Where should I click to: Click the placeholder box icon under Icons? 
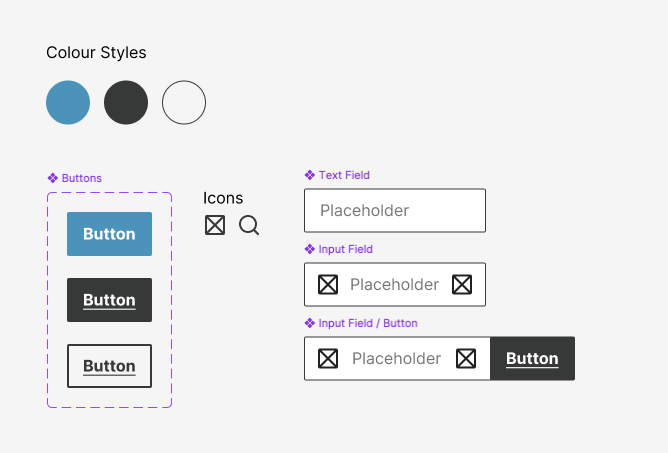(x=215, y=225)
